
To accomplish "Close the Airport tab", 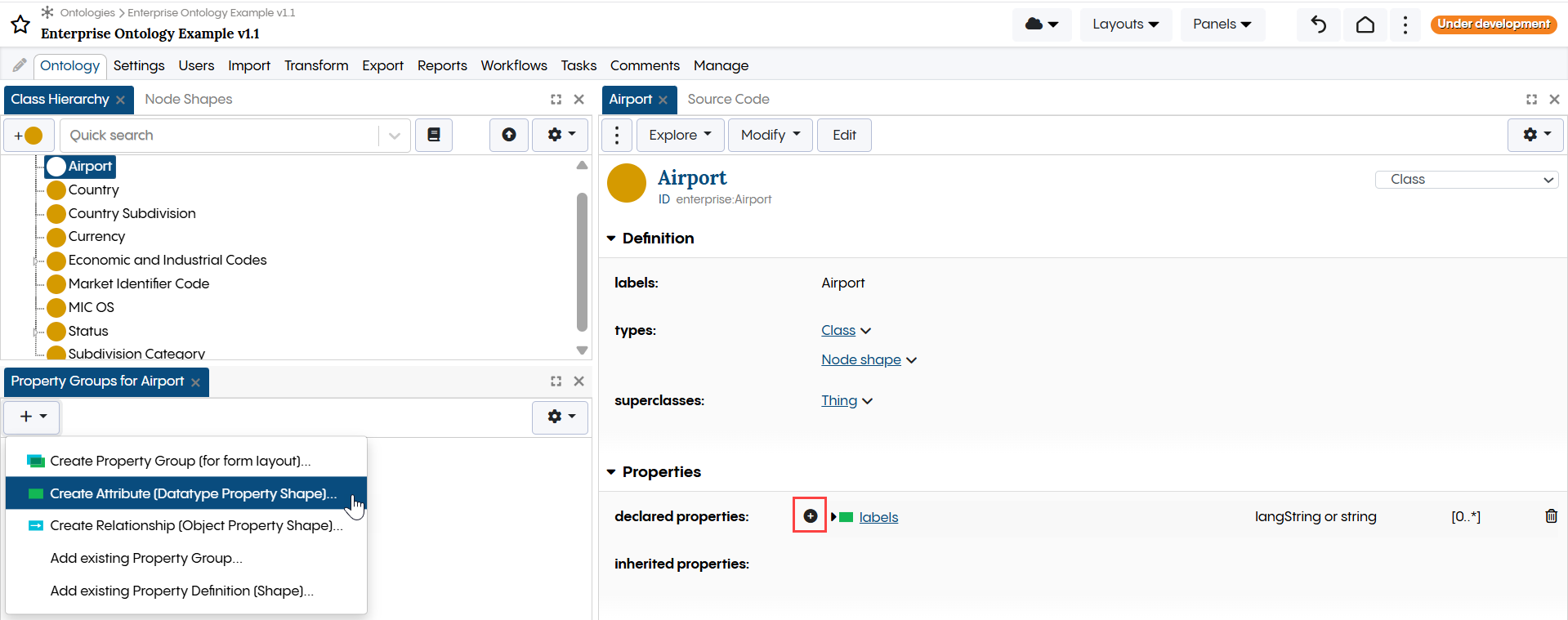I will tap(663, 100).
